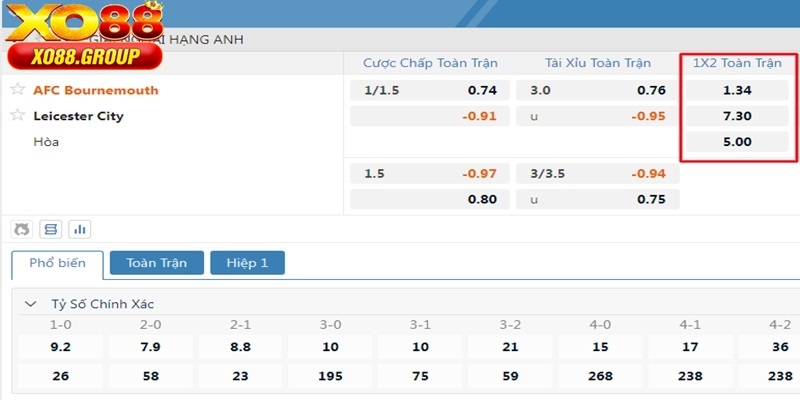Select the Hiệp 1 tab
Image resolution: width=800 pixels, height=400 pixels.
[247, 263]
